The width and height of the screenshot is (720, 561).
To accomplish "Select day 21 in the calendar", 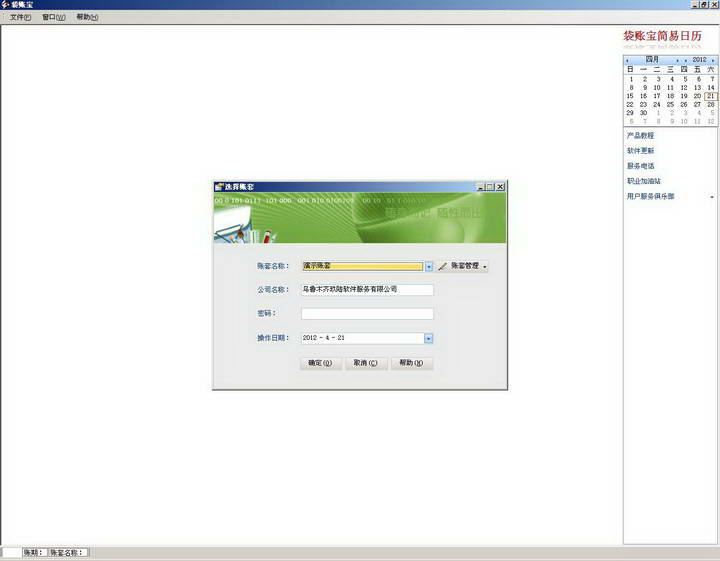I will coord(710,96).
